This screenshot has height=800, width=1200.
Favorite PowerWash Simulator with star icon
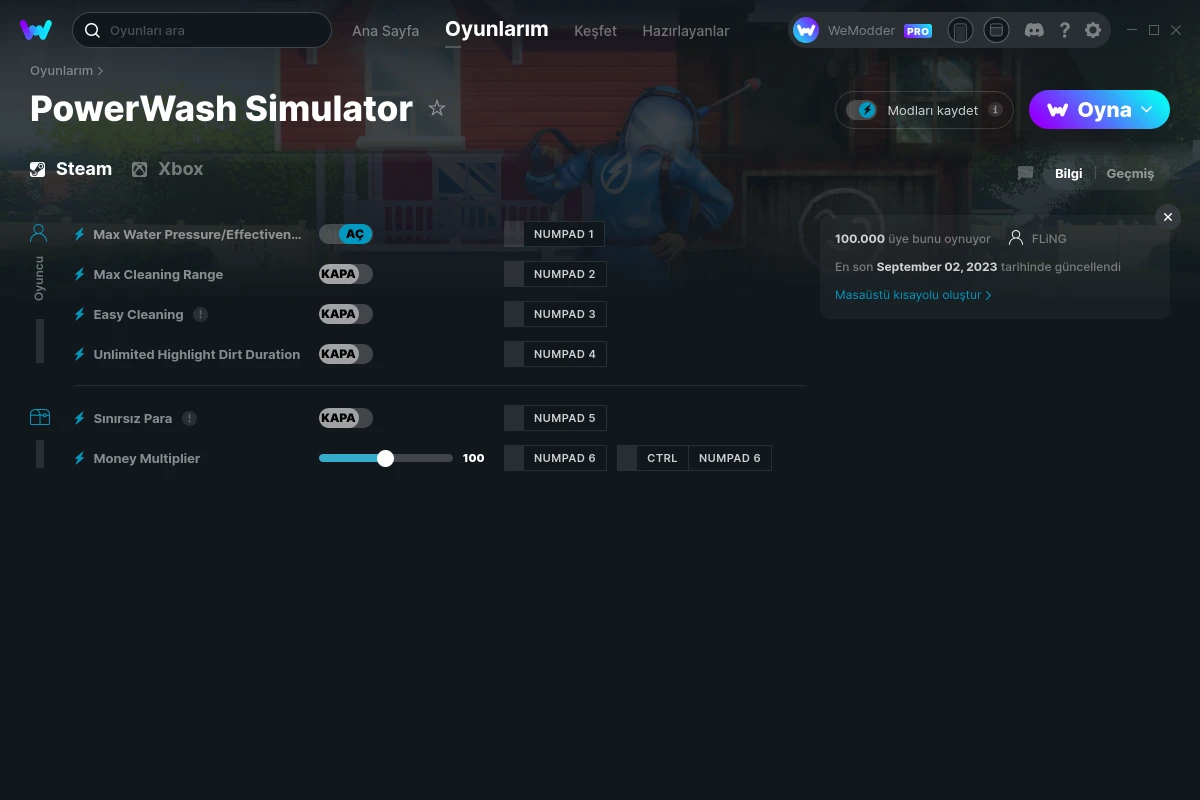click(437, 108)
